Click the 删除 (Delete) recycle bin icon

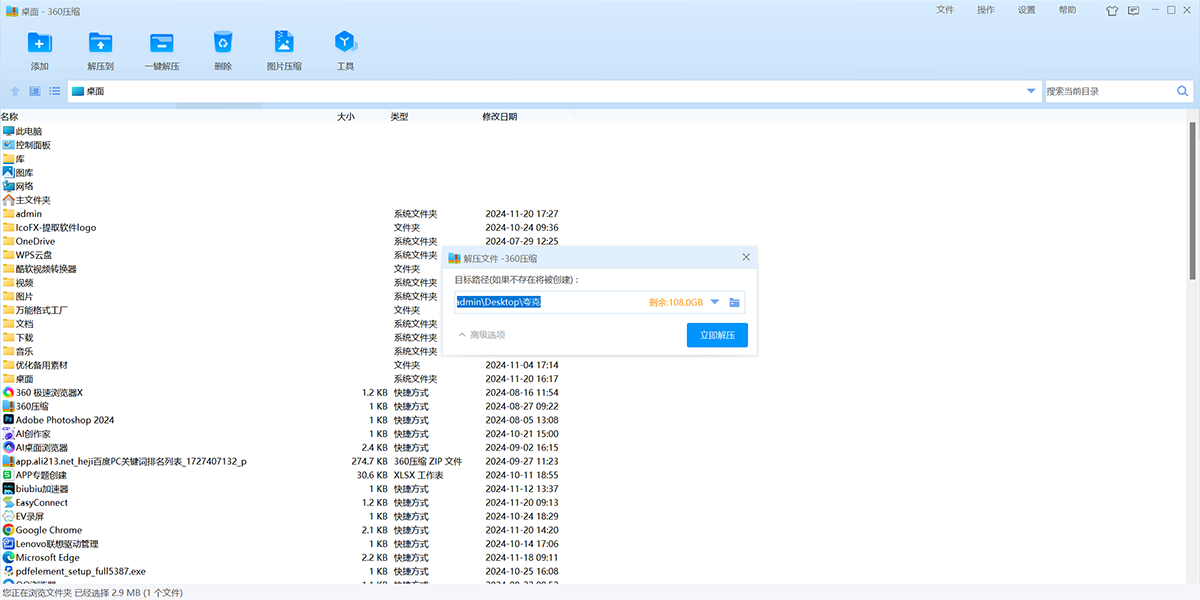coord(222,43)
